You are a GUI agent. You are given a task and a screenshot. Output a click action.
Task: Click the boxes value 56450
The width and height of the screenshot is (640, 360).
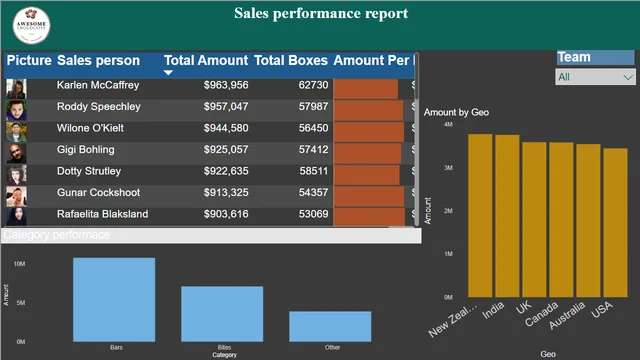coord(313,128)
